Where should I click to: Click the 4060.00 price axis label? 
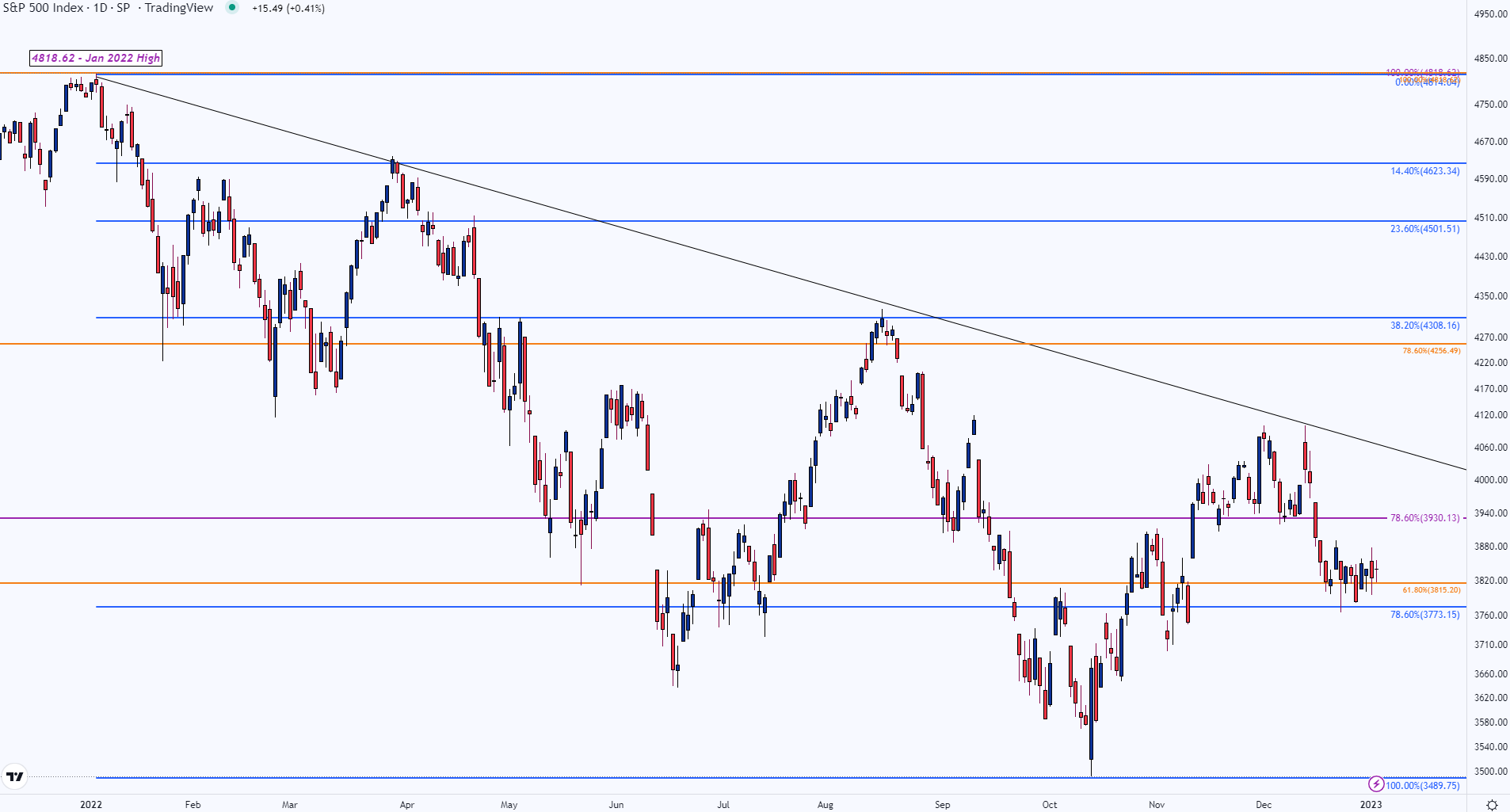[x=1490, y=448]
